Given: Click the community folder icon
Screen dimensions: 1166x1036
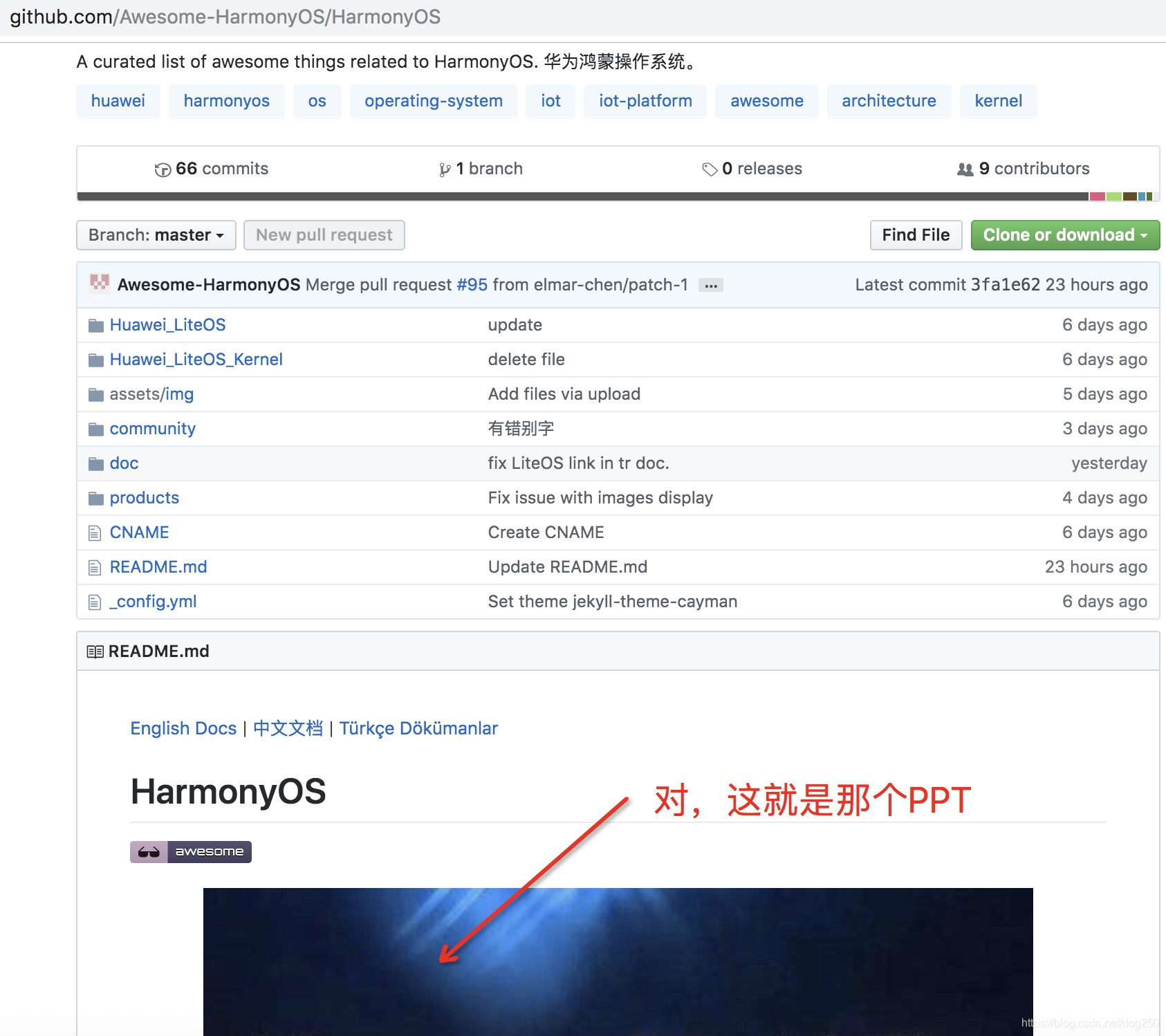Looking at the screenshot, I should pos(96,429).
